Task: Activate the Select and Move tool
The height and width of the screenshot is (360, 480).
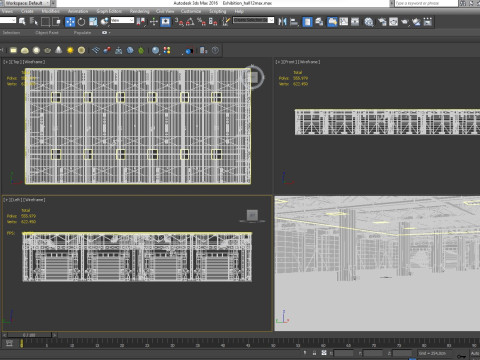Action: click(x=70, y=22)
